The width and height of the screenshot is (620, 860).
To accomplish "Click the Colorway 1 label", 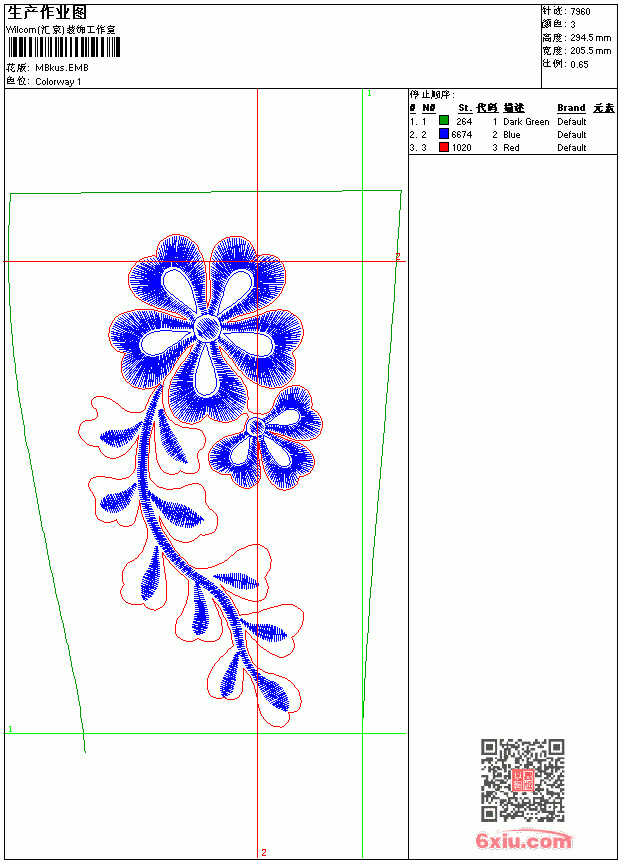I will click(x=58, y=82).
